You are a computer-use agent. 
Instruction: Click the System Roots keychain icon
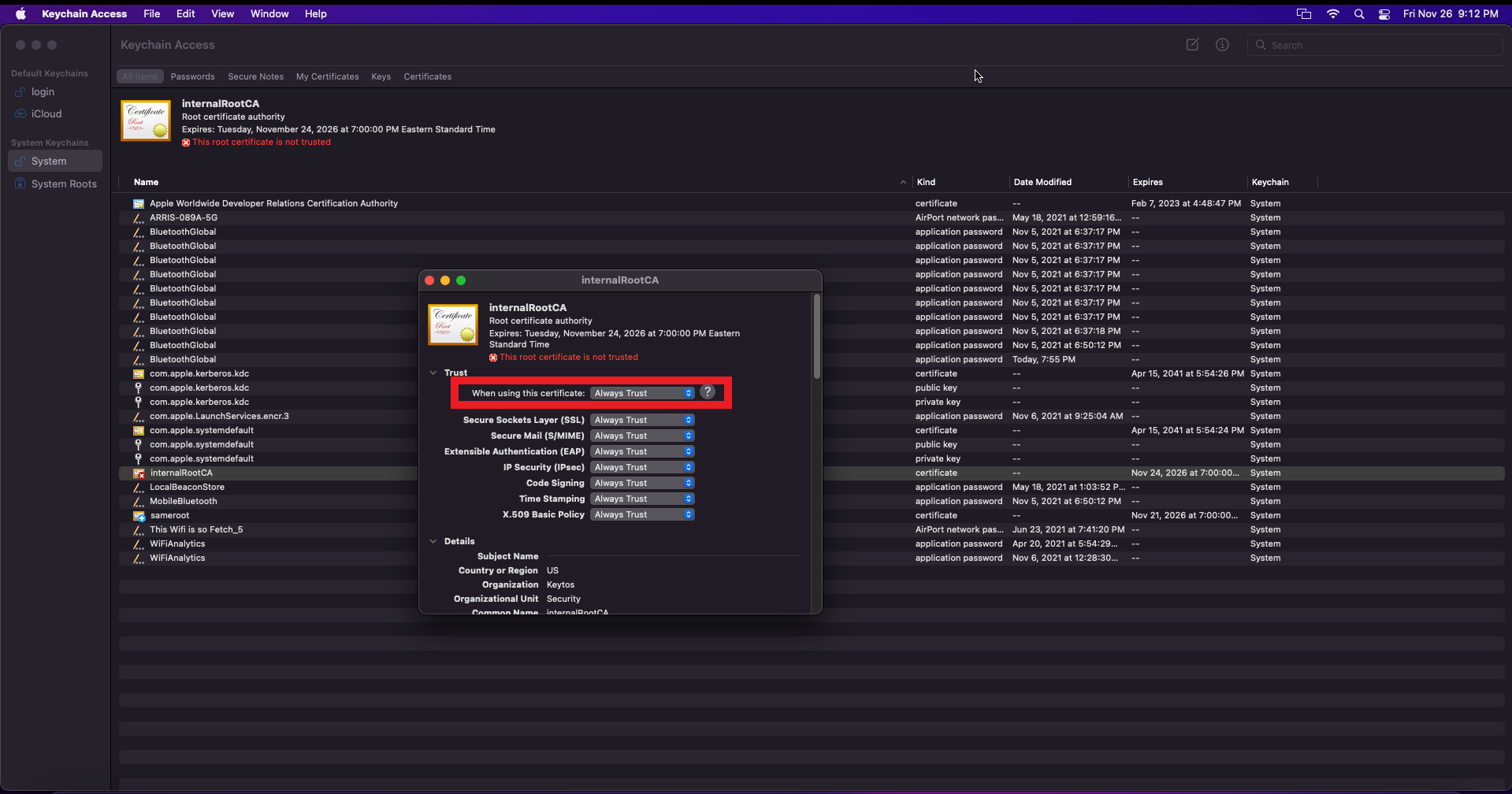[20, 184]
